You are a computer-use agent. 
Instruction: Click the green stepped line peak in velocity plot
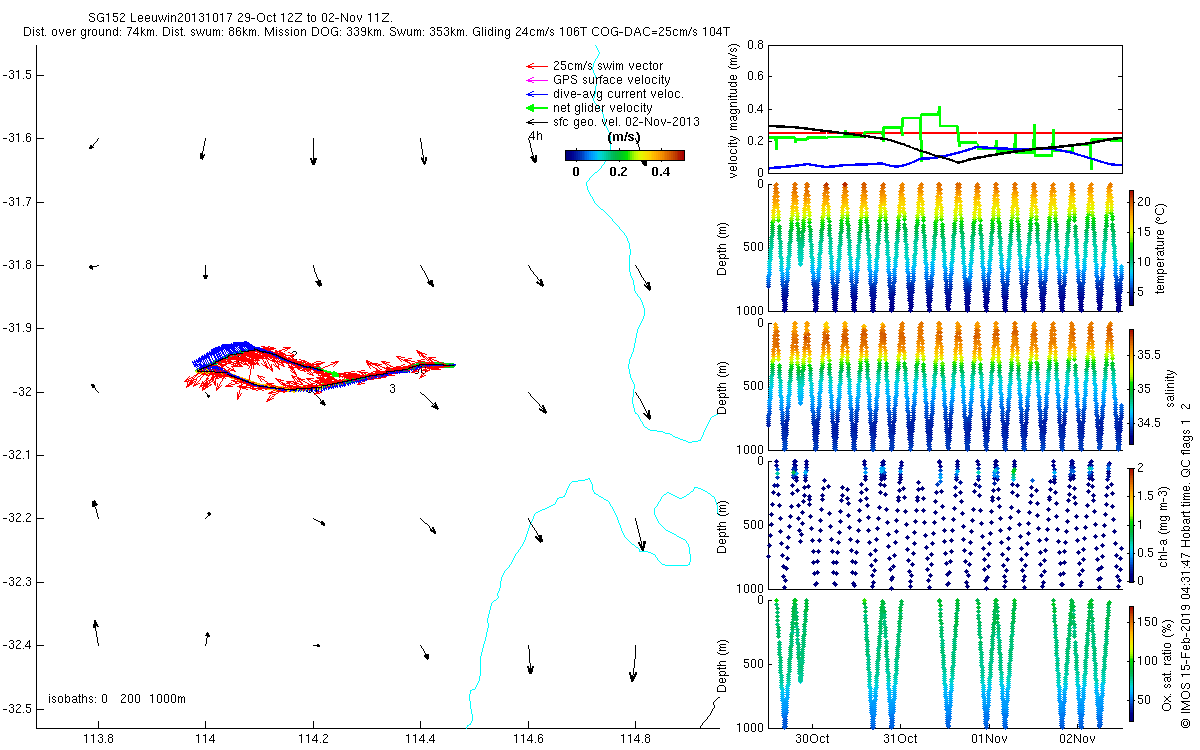point(938,110)
